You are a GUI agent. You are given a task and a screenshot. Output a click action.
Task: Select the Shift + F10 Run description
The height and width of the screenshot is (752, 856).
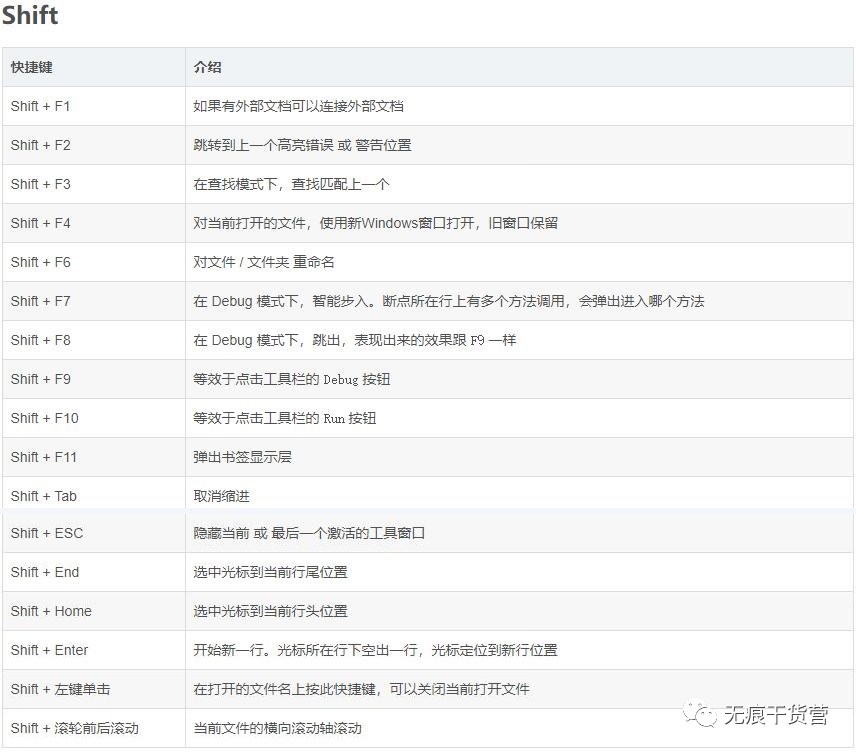284,418
